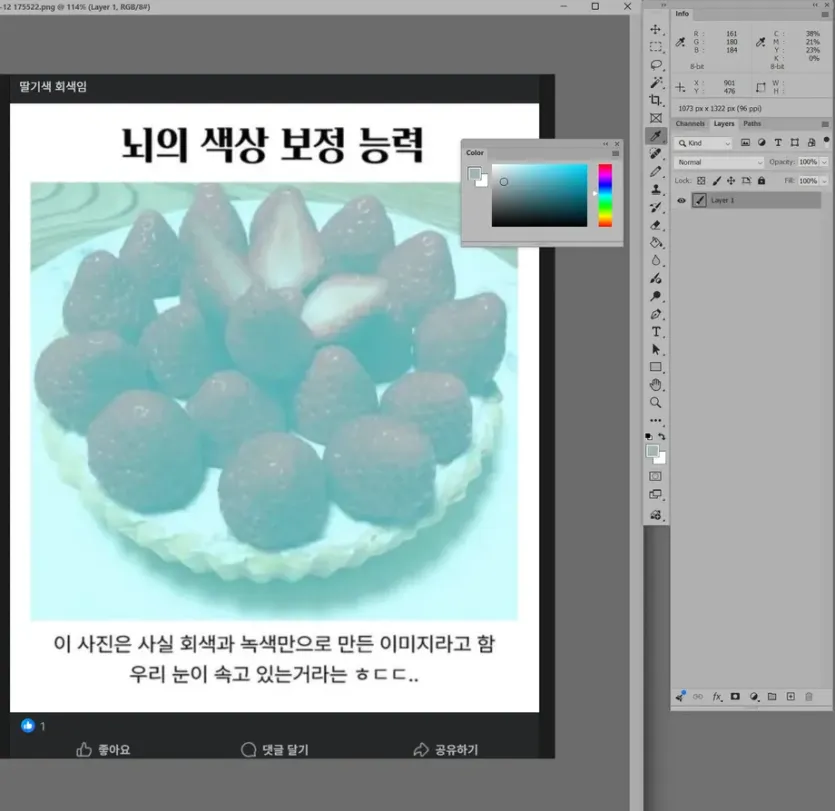Turn layer filtering on or off
Screen dimensions: 835x811
(826, 141)
